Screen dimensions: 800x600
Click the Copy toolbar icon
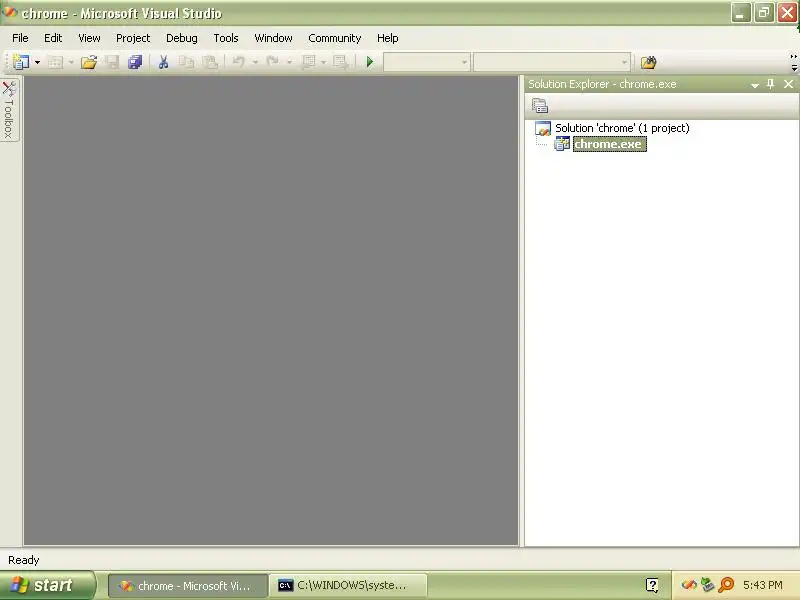[186, 62]
